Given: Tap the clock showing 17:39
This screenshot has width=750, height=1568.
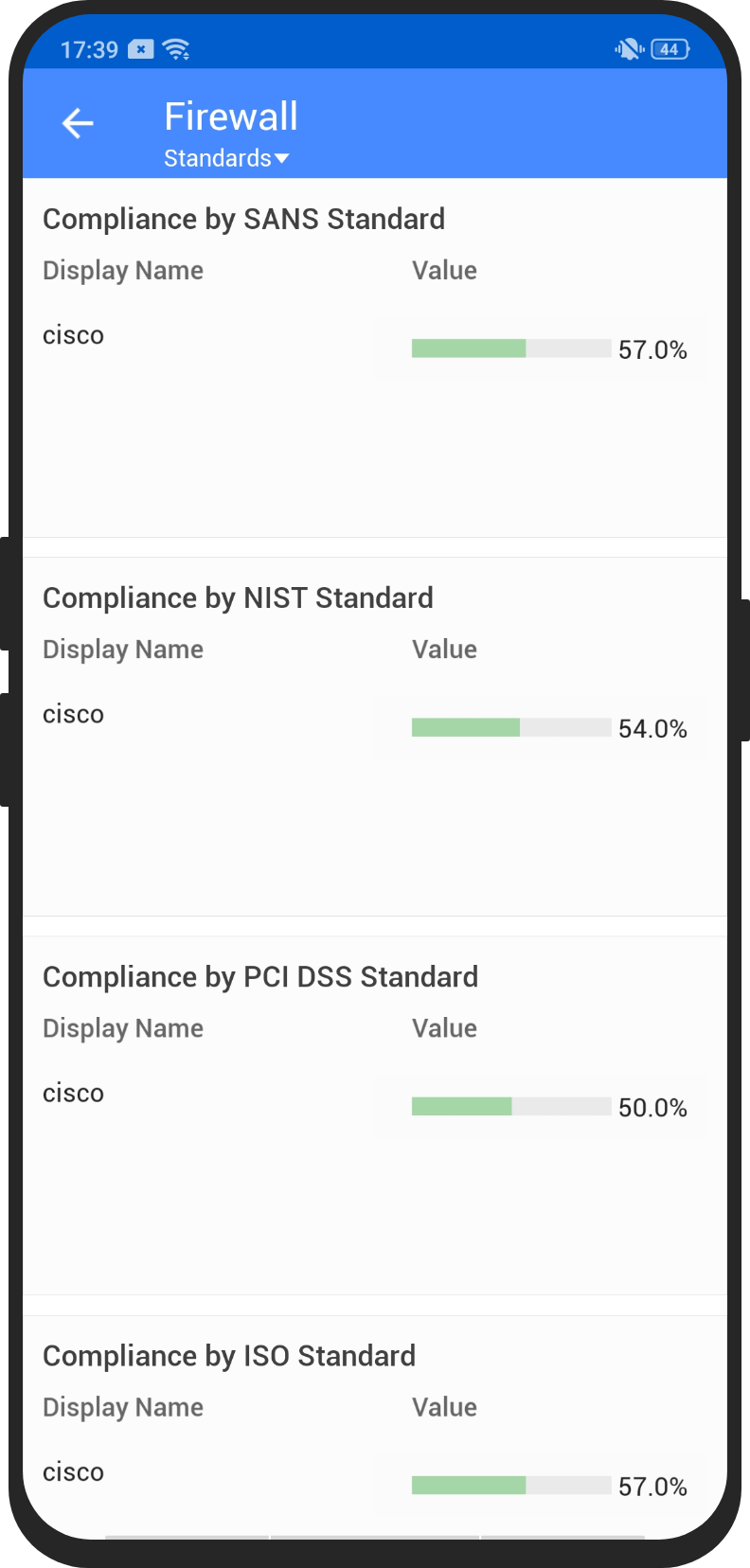Looking at the screenshot, I should [x=88, y=47].
